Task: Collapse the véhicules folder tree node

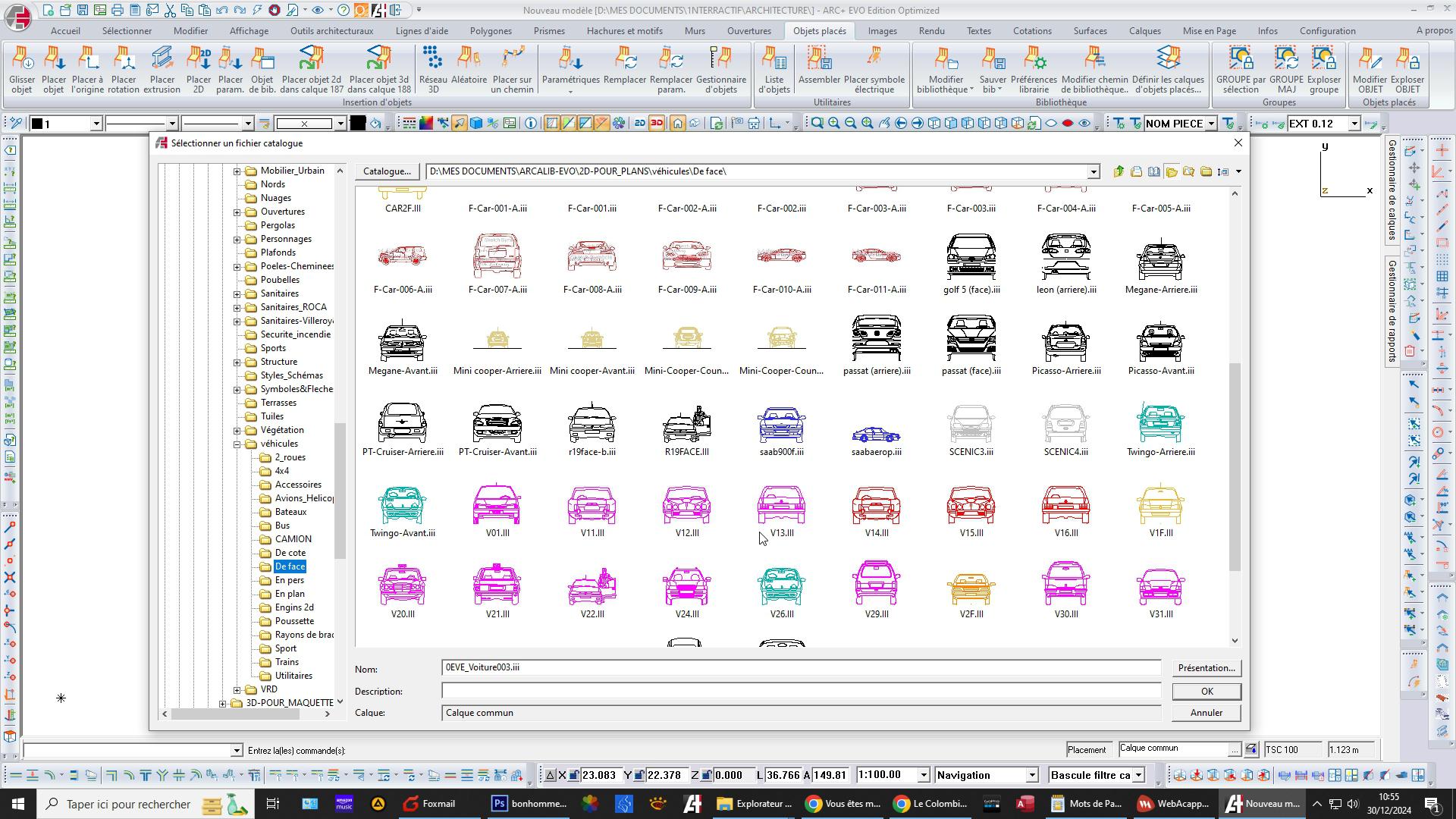Action: 237,444
